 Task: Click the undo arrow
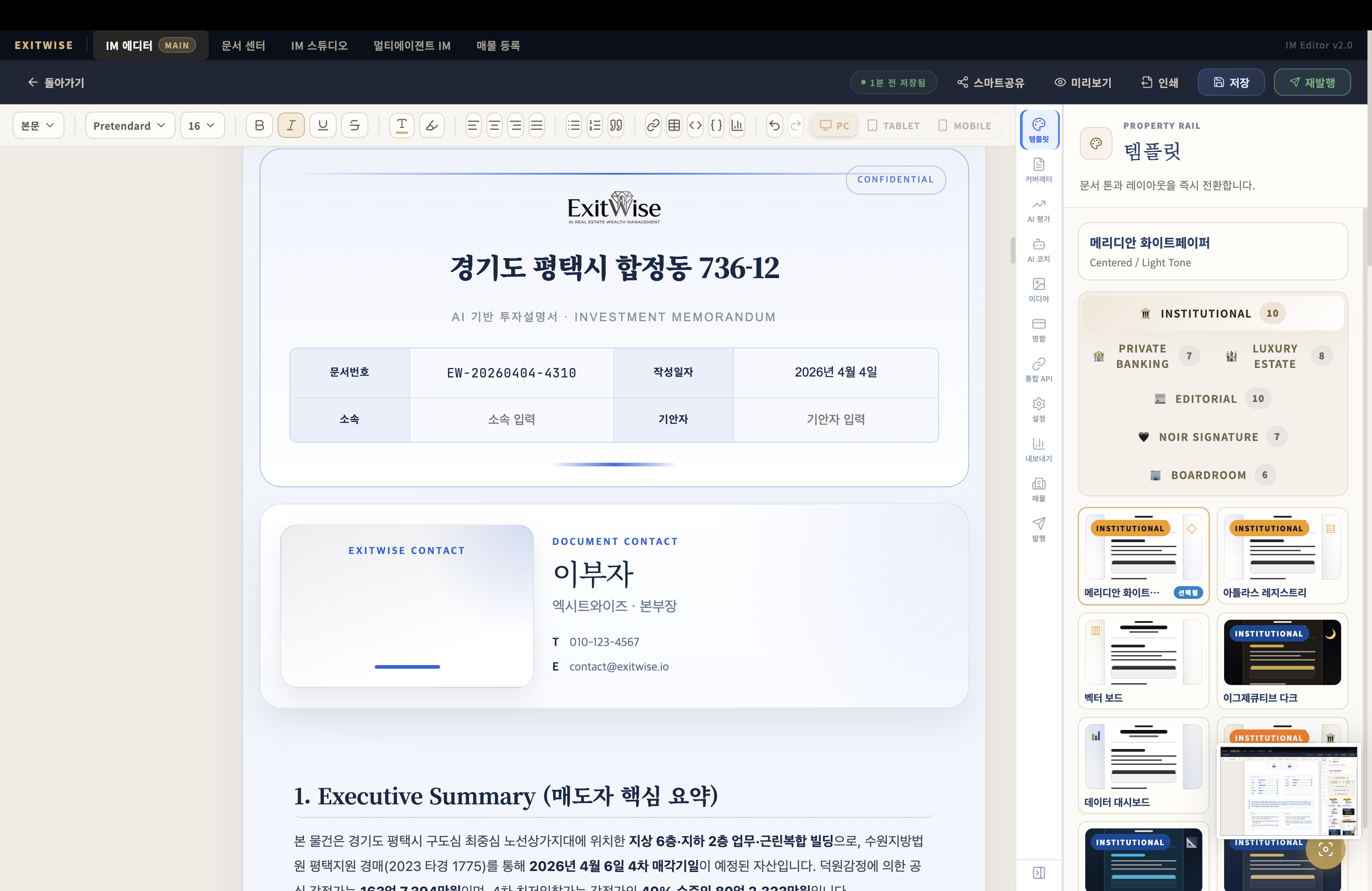pos(774,126)
